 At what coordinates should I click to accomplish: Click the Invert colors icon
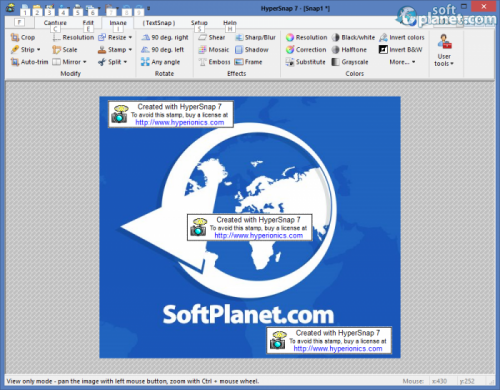pyautogui.click(x=383, y=37)
